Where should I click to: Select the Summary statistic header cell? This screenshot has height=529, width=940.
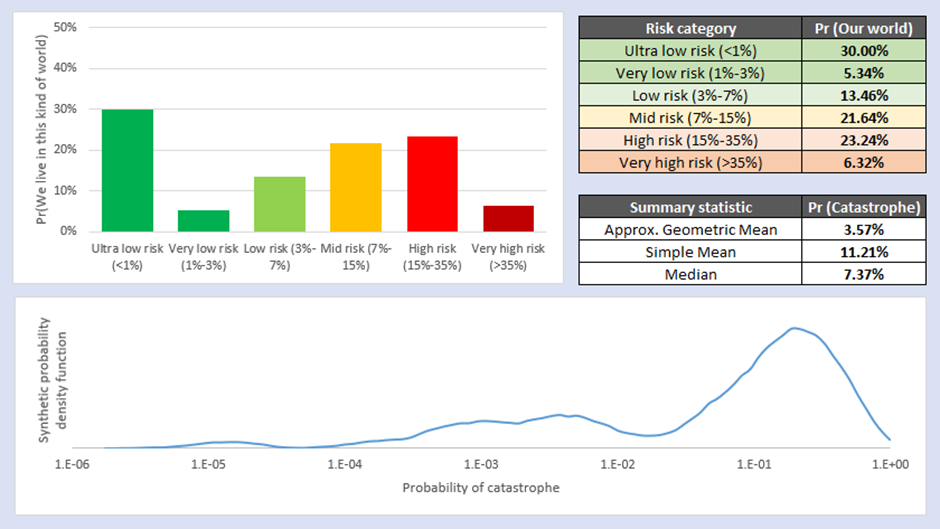(691, 207)
